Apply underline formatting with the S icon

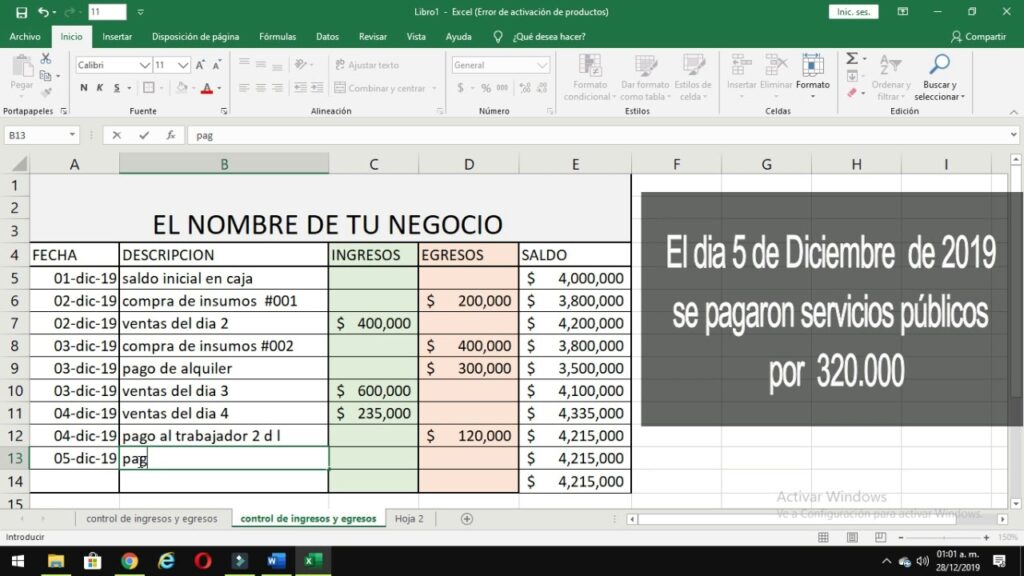coord(116,86)
